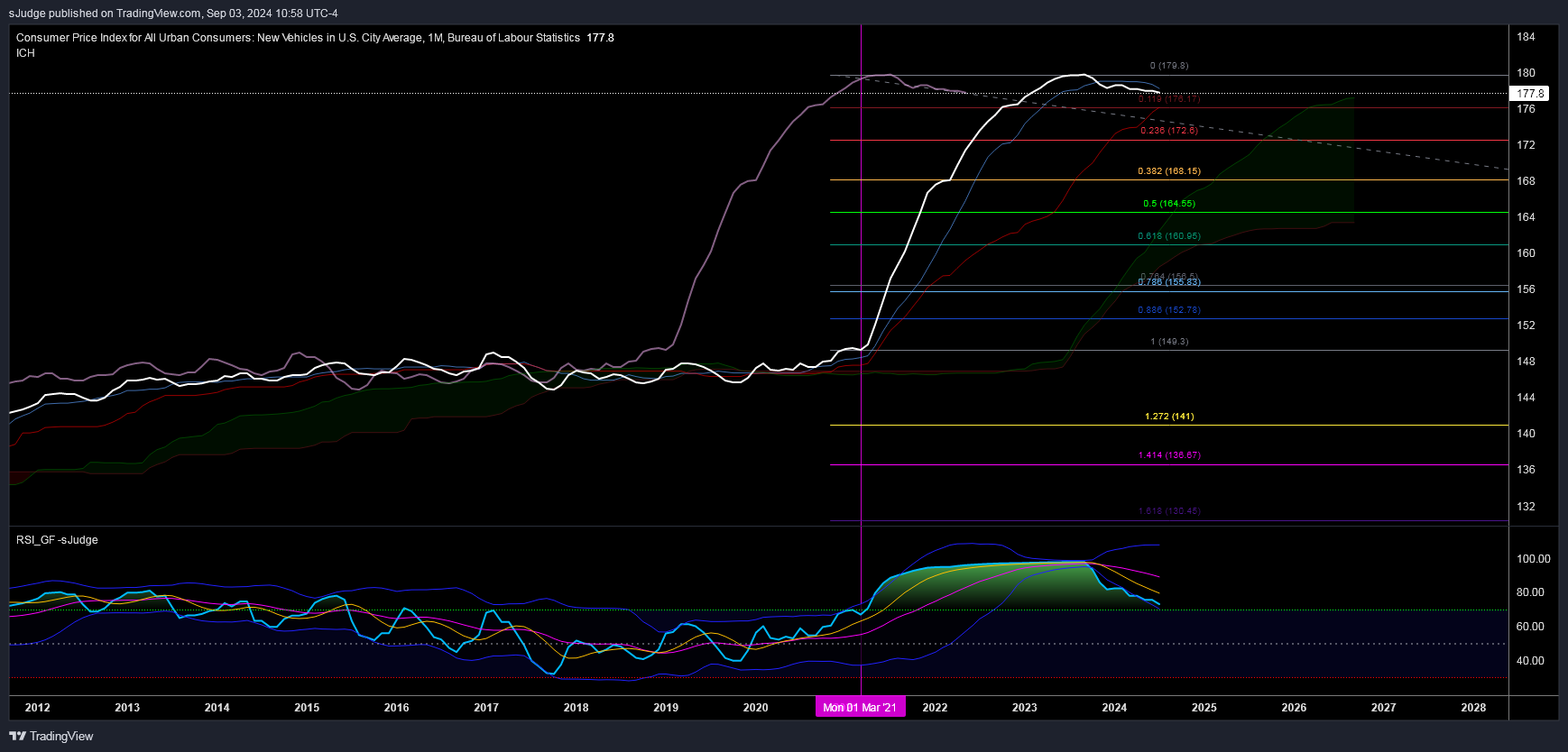Click the Fibonacci label 0.618 (160.96)
This screenshot has height=752, width=1568.
1169,236
